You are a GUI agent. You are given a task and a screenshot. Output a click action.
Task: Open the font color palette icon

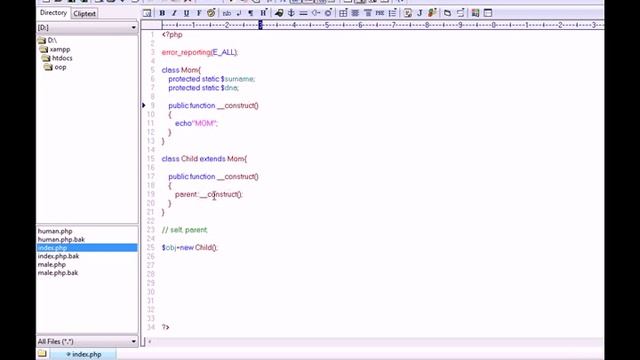211,13
